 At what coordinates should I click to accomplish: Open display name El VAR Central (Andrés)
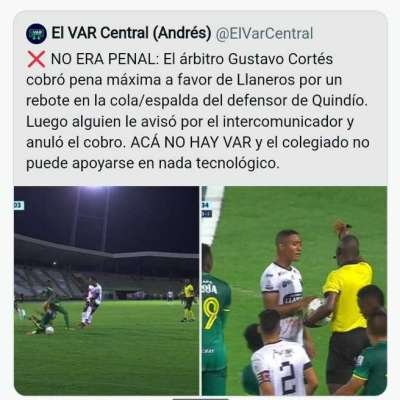tap(131, 33)
